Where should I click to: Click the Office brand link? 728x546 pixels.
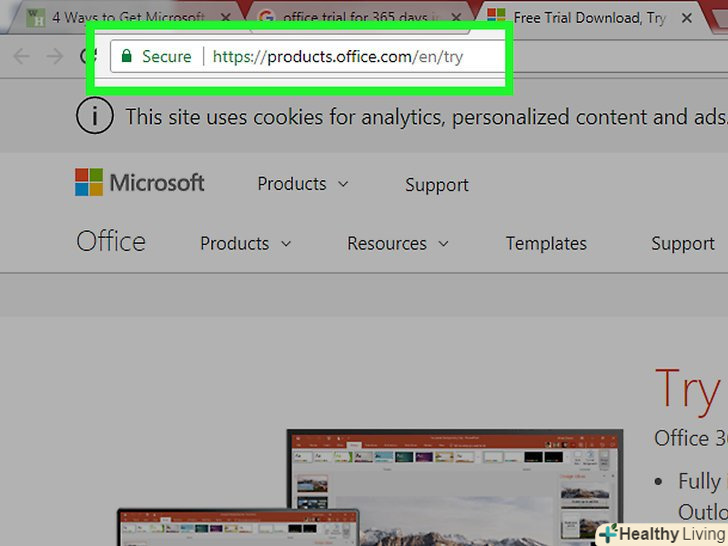tap(111, 241)
